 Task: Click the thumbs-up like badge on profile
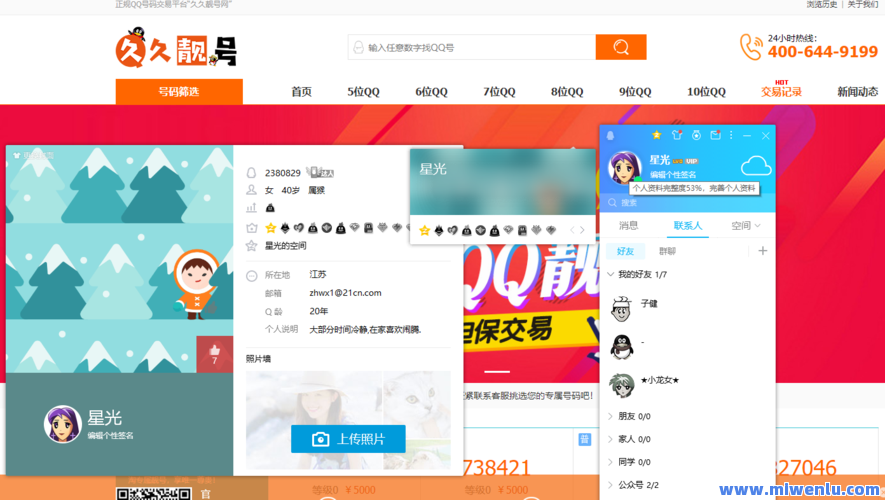tap(214, 352)
